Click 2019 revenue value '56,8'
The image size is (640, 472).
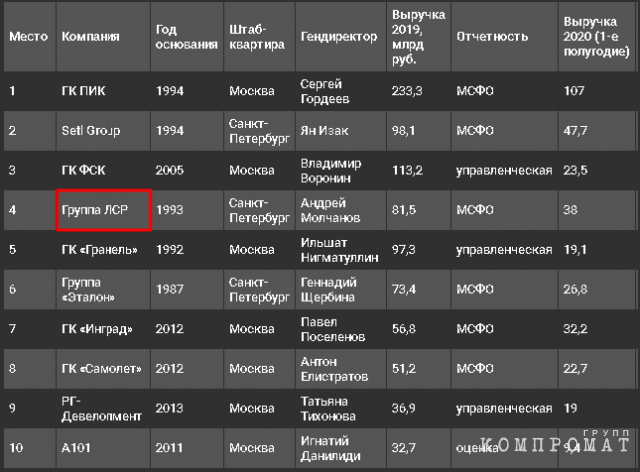click(x=404, y=329)
